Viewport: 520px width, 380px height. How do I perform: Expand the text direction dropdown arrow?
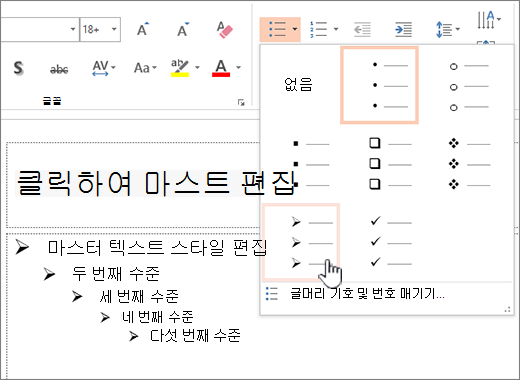499,19
